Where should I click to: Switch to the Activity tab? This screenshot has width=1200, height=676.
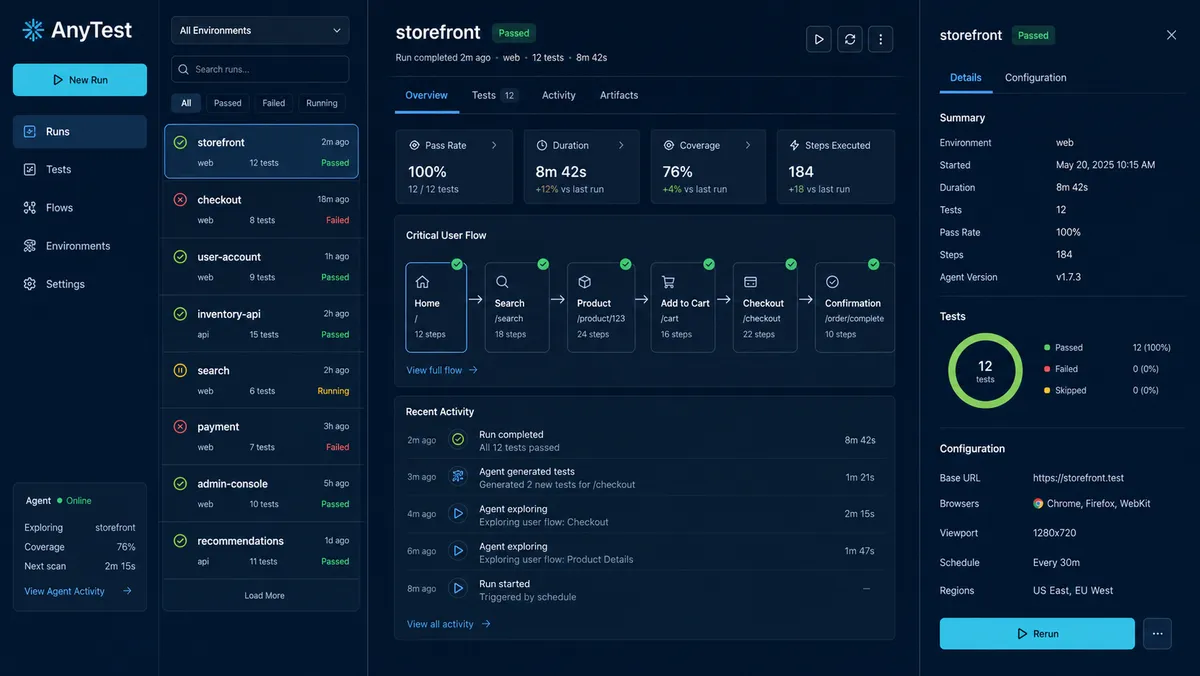coord(559,95)
